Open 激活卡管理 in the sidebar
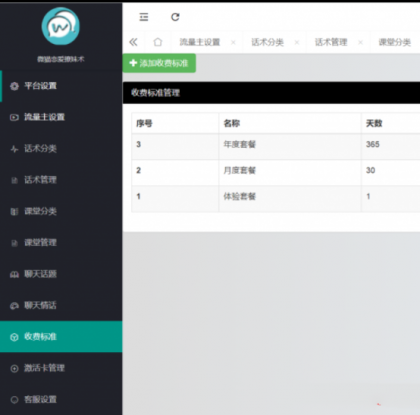Viewport: 420px width, 415px height. [61, 368]
